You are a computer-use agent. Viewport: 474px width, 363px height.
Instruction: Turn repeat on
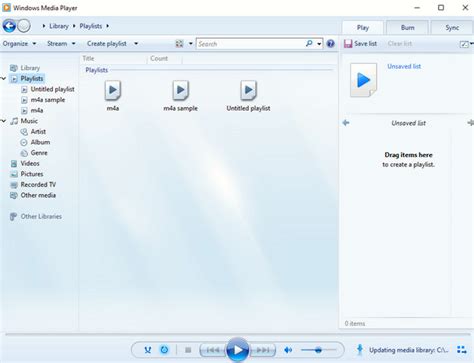164,350
